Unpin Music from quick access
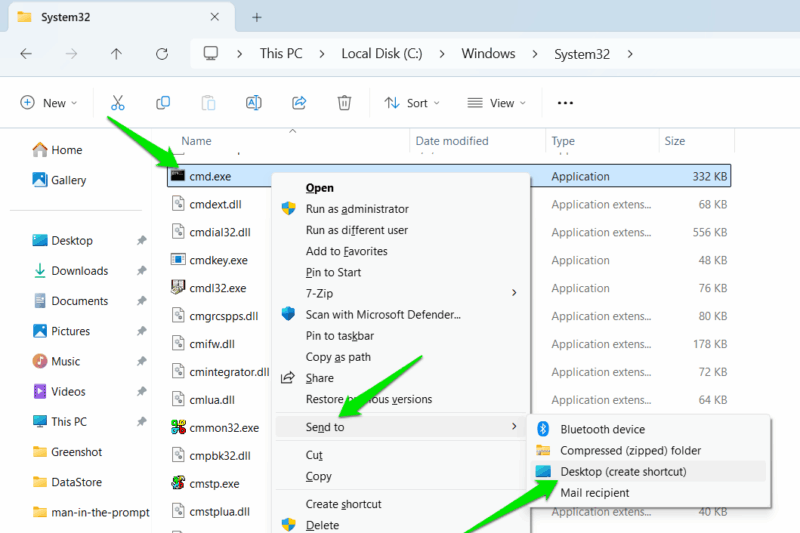The width and height of the screenshot is (800, 533). tap(142, 361)
